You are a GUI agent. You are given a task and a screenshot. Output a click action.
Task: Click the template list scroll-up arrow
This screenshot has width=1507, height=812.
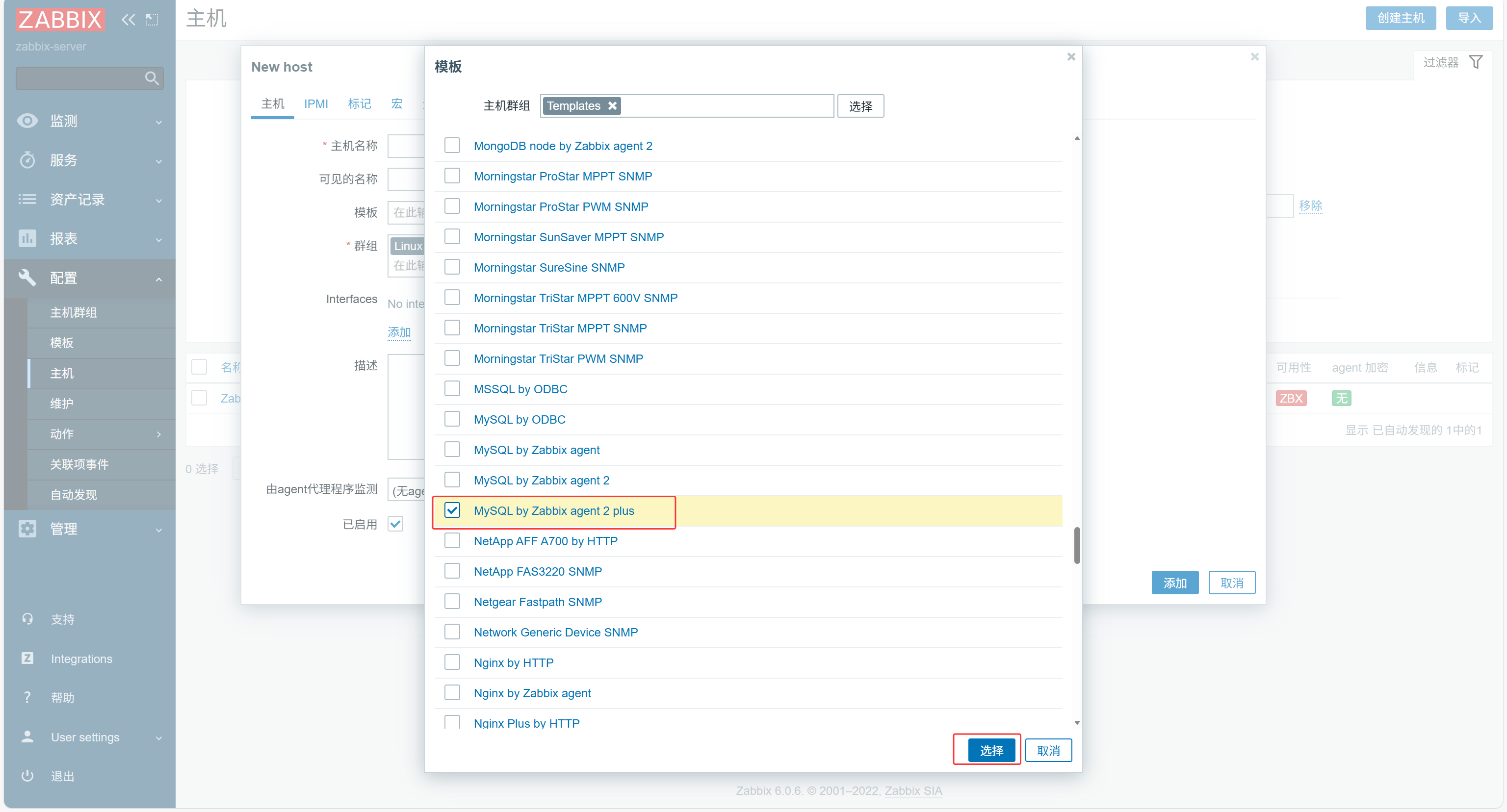(x=1076, y=138)
